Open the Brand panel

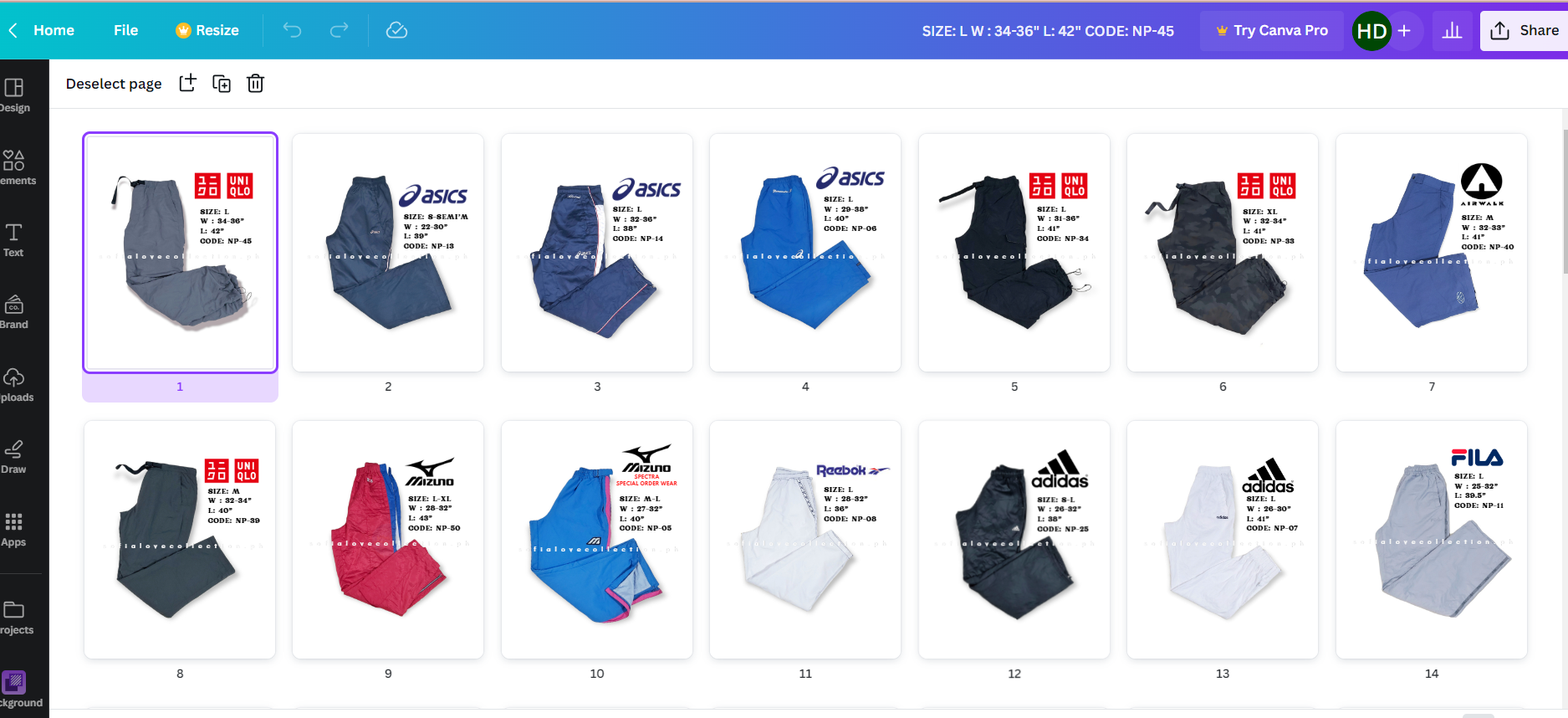click(x=14, y=311)
